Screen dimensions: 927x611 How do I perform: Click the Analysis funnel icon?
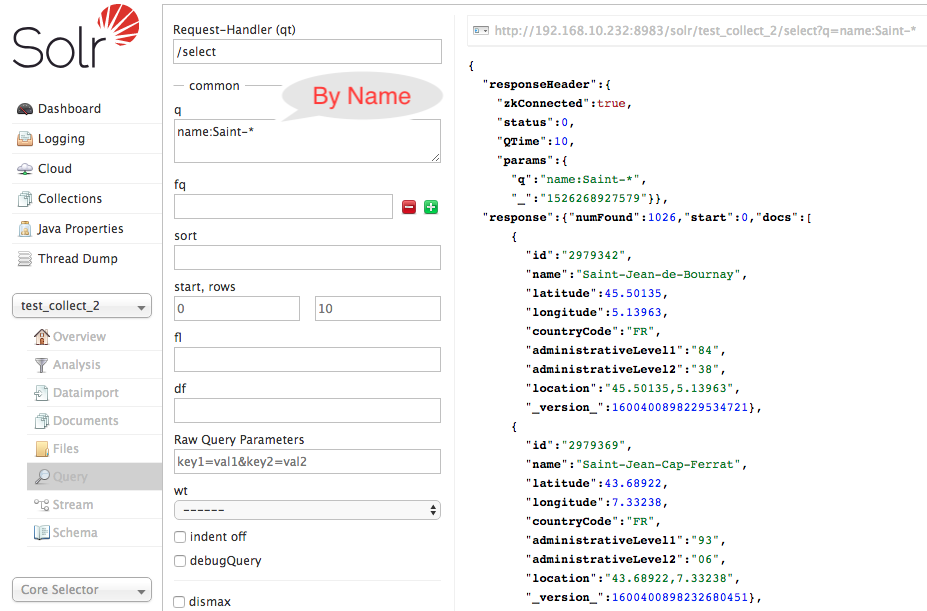pyautogui.click(x=41, y=365)
